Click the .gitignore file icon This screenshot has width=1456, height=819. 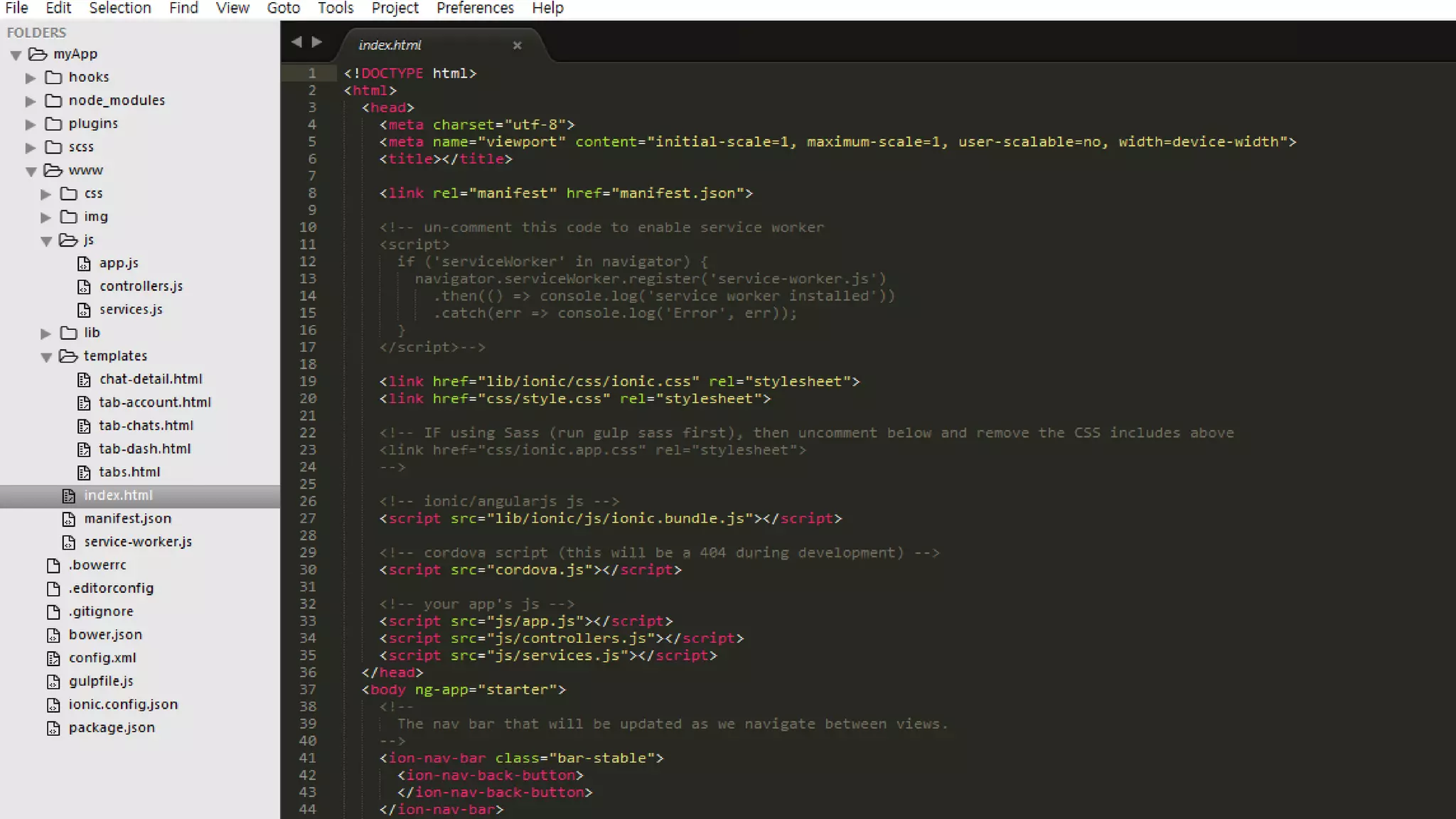click(53, 612)
